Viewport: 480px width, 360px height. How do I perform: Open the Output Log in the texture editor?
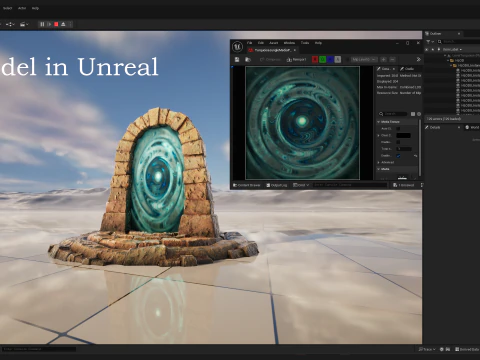tap(277, 185)
